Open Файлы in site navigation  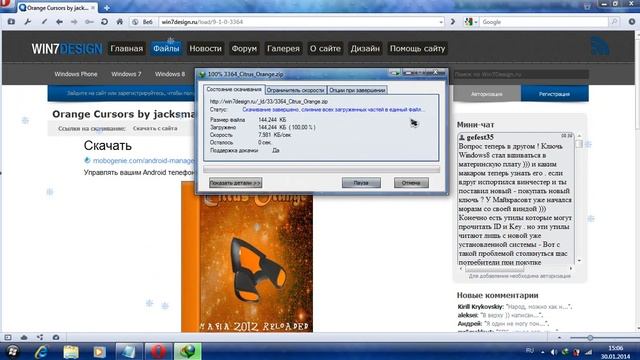click(166, 49)
